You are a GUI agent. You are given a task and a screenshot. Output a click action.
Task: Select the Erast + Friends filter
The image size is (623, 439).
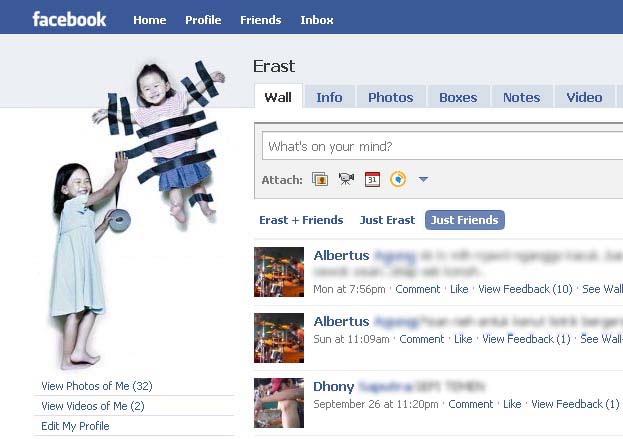(x=301, y=220)
